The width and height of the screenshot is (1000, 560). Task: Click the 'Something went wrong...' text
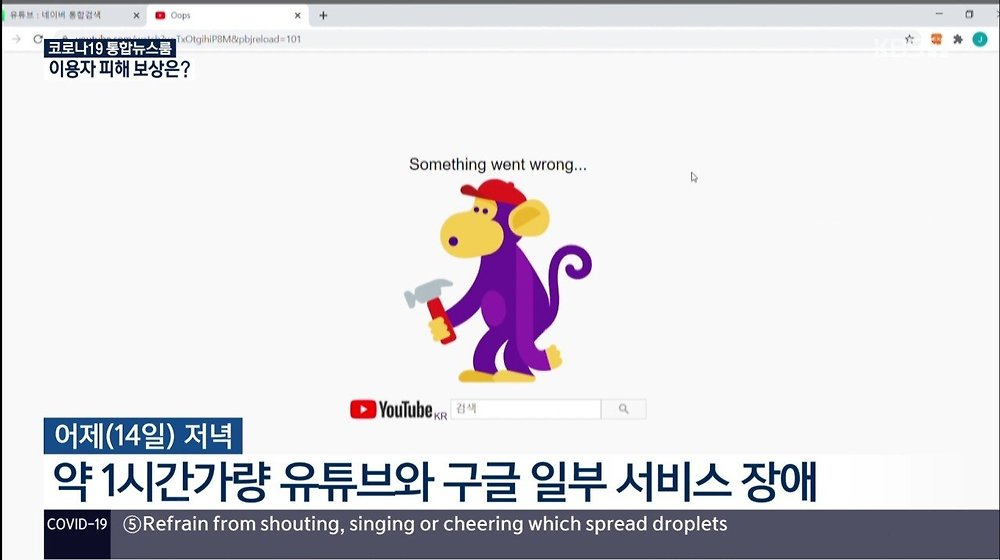tap(498, 165)
